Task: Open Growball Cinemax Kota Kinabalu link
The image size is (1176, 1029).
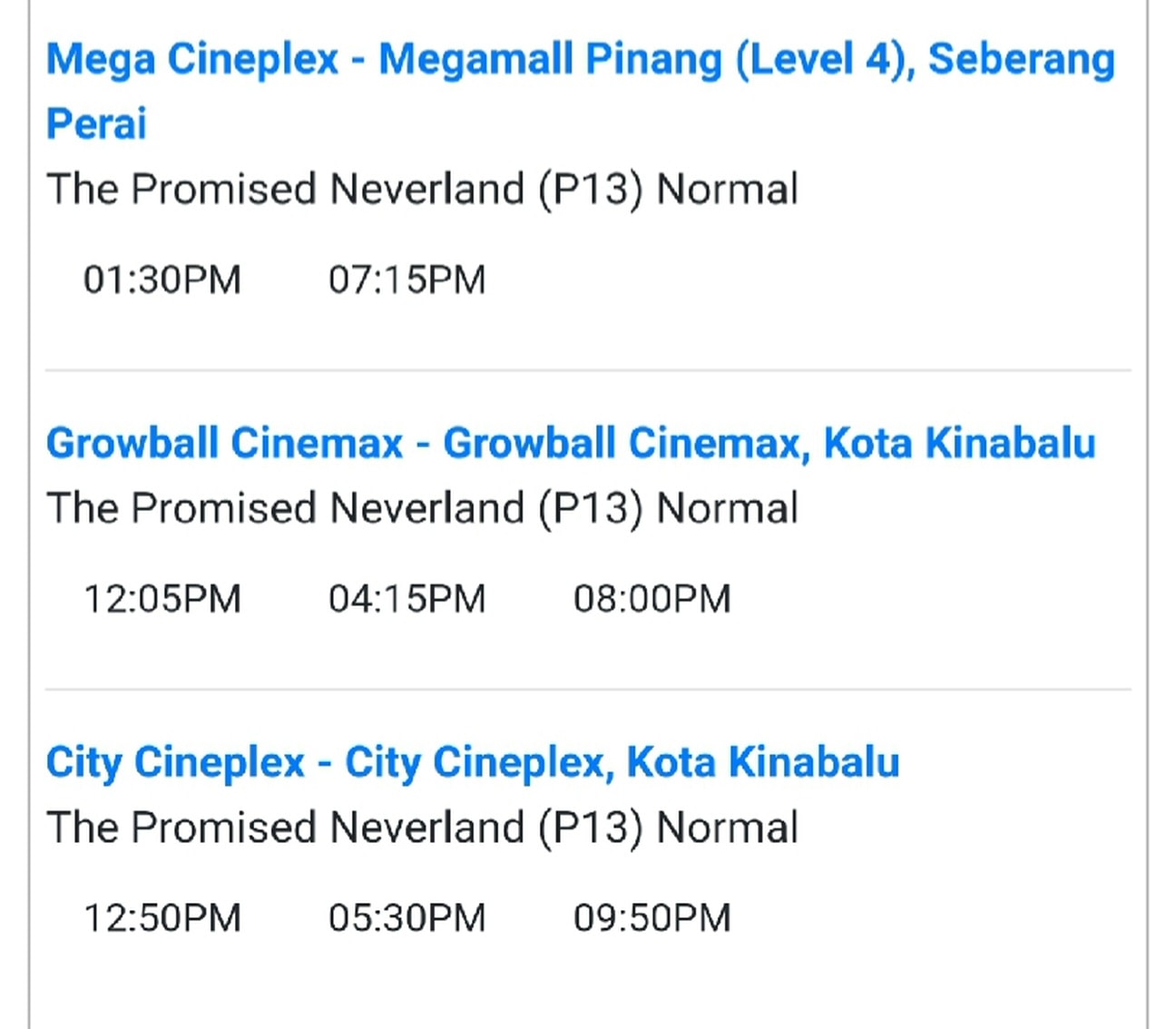Action: (x=571, y=444)
